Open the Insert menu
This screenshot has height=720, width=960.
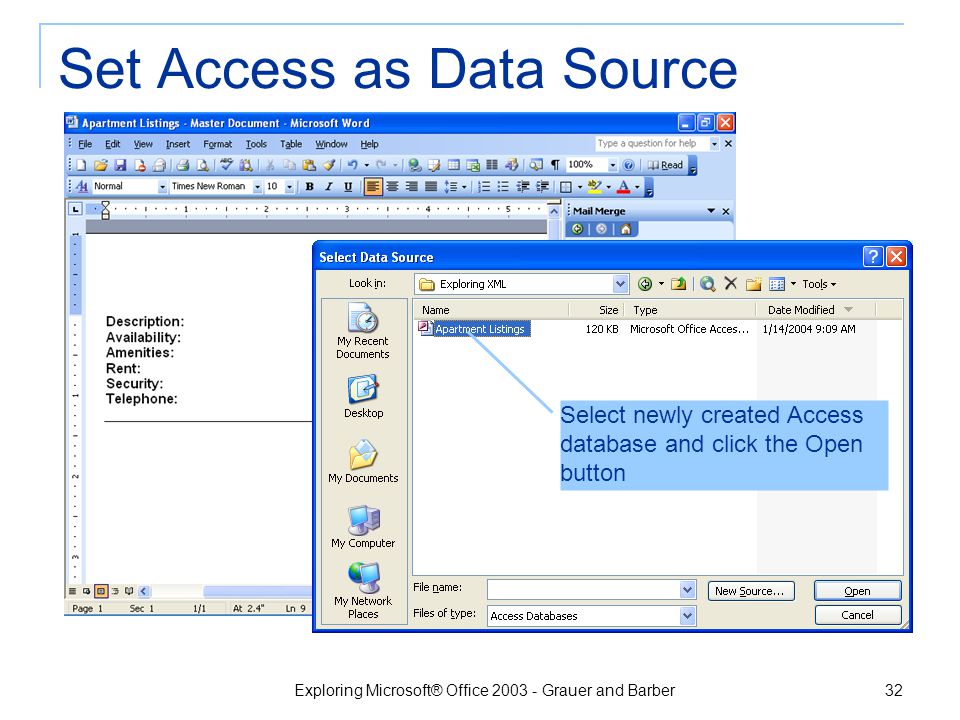pyautogui.click(x=178, y=144)
